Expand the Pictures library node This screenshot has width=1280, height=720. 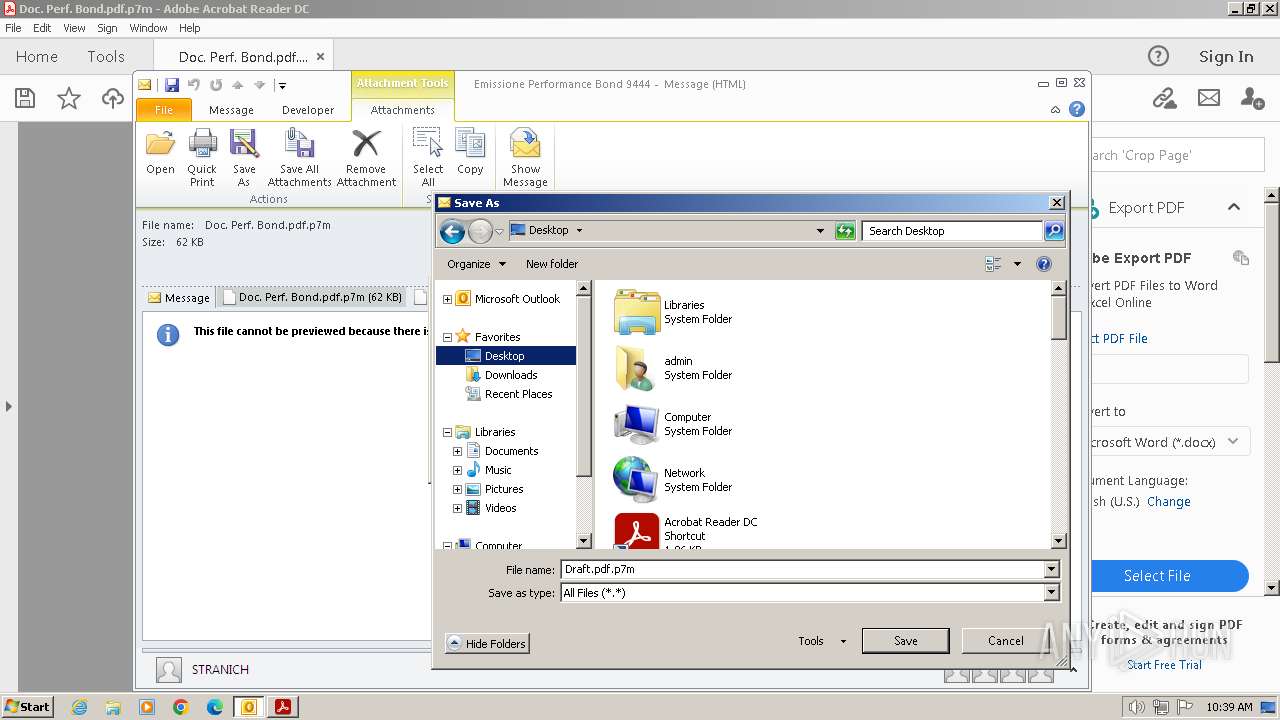point(457,489)
